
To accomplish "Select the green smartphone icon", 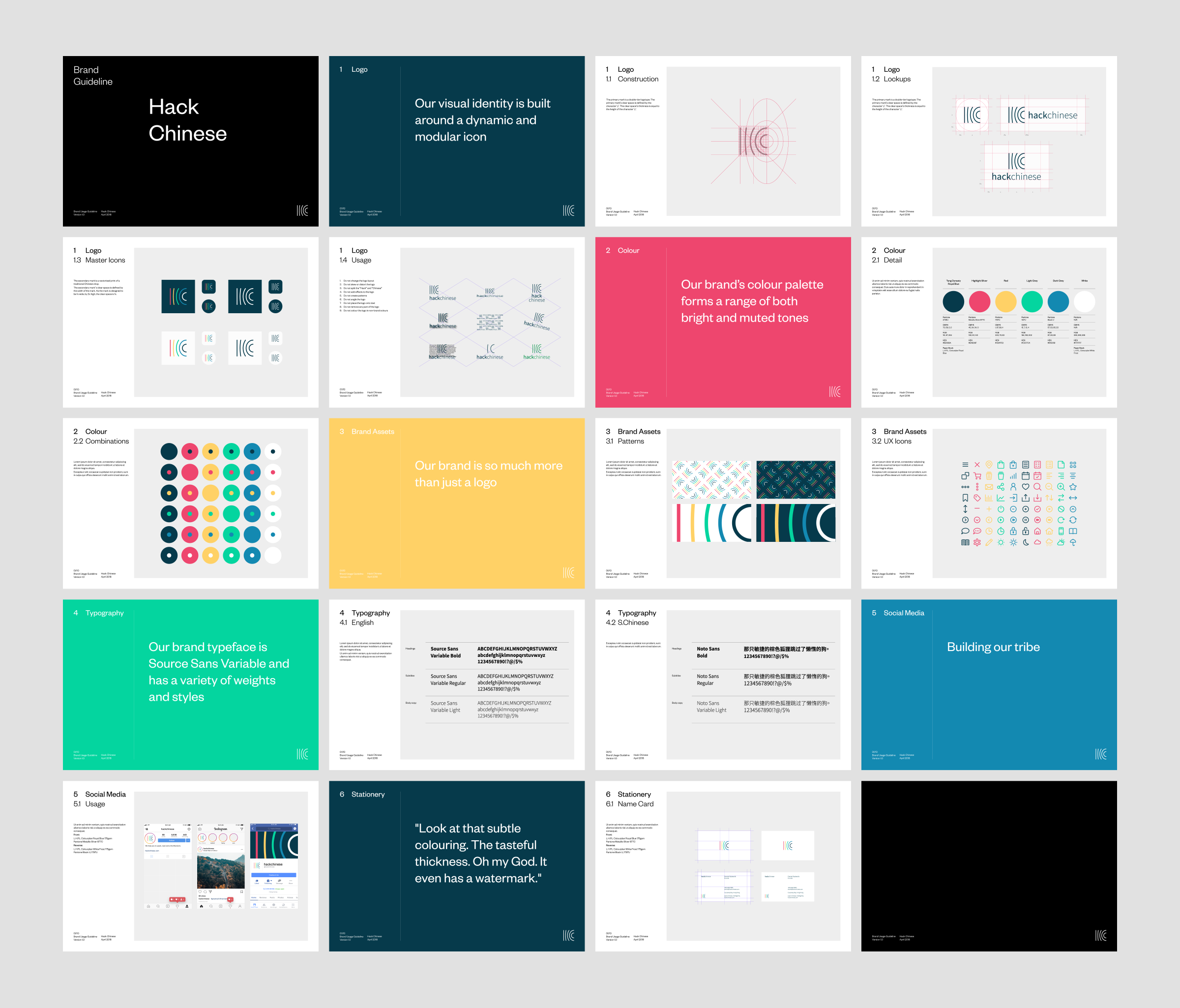I will point(1061,532).
